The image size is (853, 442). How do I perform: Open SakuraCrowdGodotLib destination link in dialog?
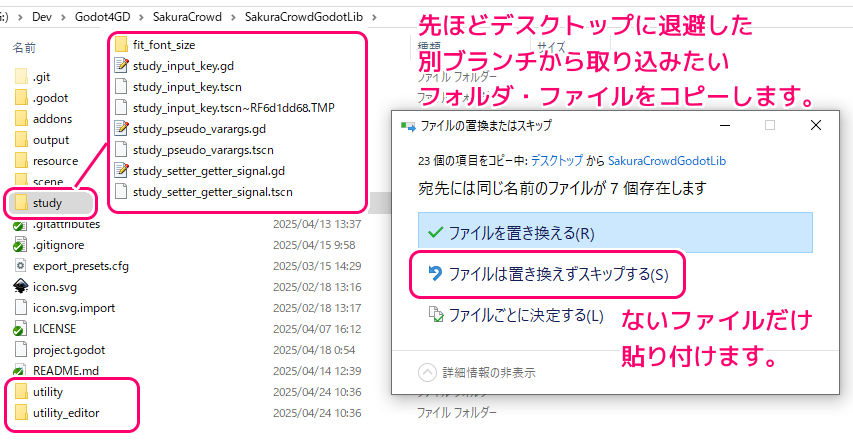[667, 161]
